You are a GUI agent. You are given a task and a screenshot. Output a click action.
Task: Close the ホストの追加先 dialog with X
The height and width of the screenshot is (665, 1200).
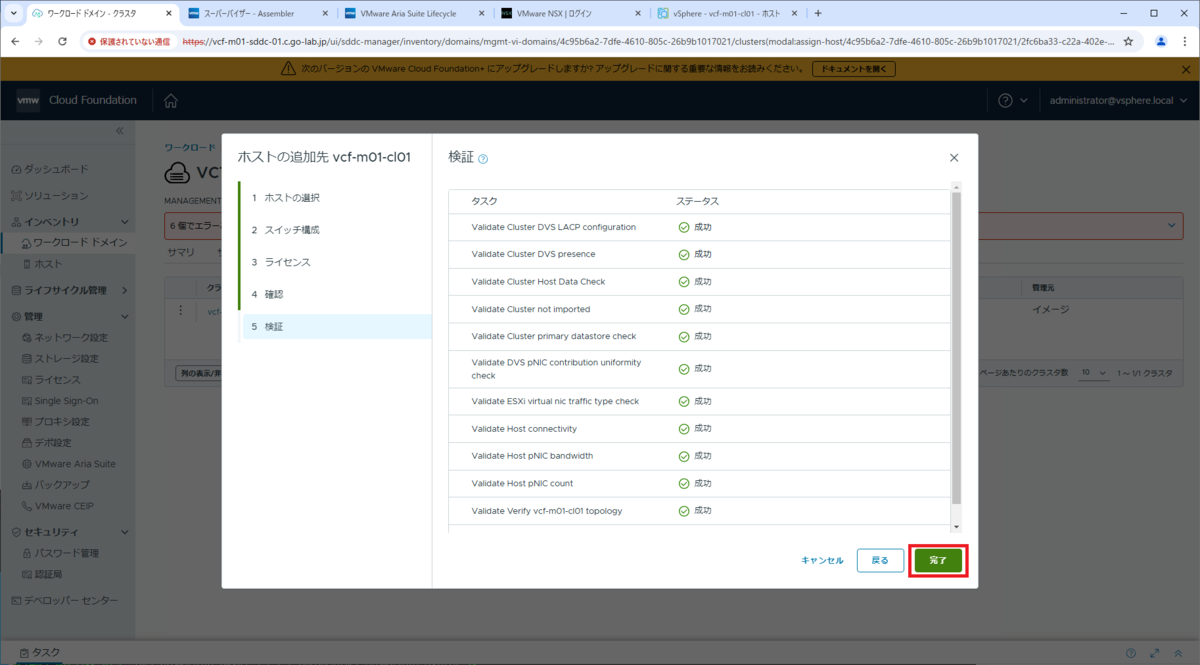coord(954,158)
